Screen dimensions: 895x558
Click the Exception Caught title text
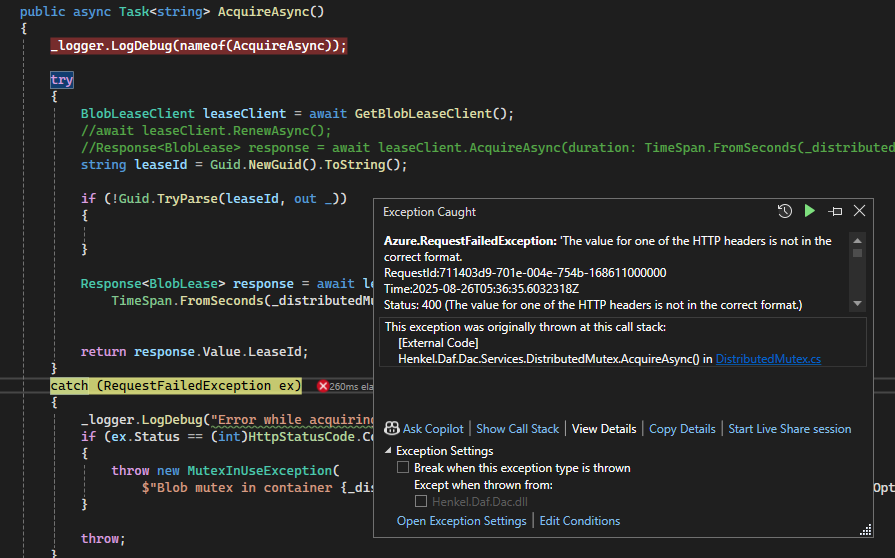tap(429, 212)
